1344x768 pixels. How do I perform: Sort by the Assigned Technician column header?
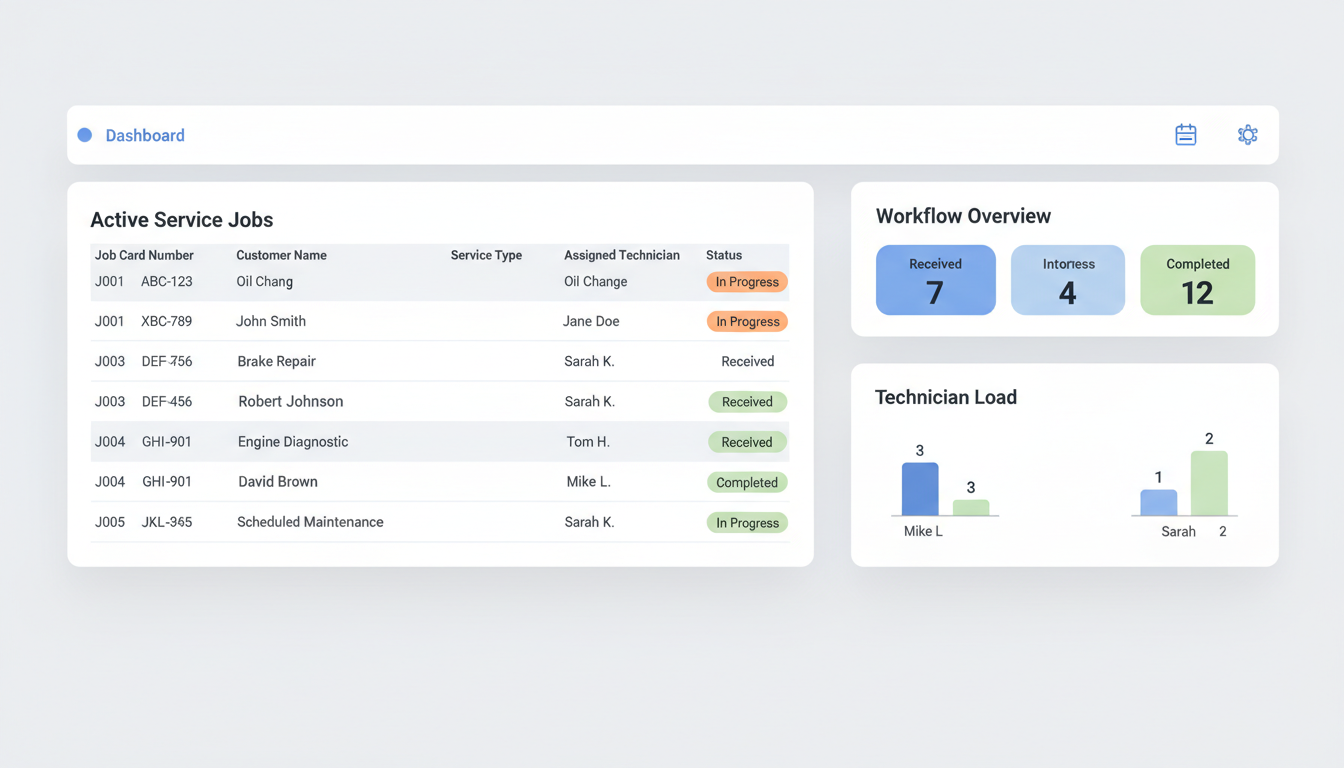click(x=623, y=255)
